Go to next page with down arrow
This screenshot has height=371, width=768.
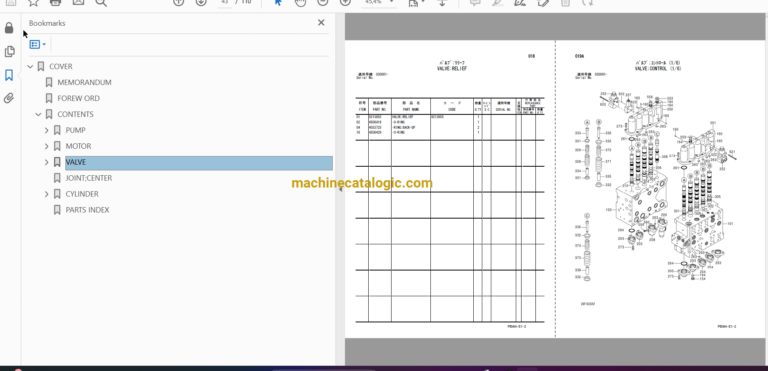(201, 2)
